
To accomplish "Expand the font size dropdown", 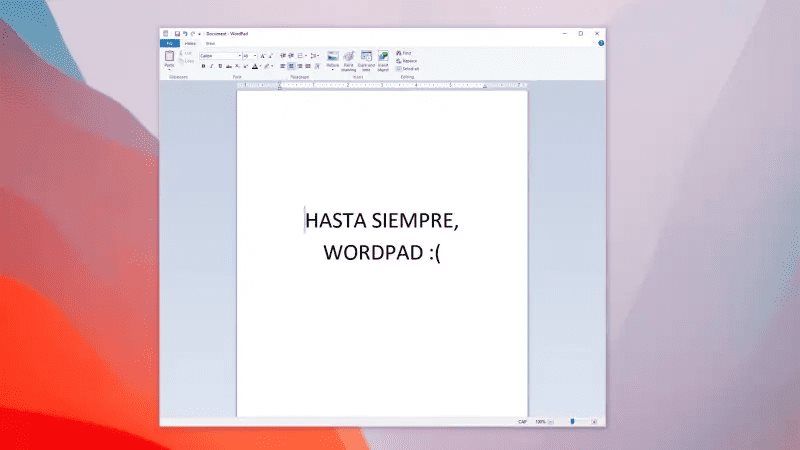I will [254, 56].
